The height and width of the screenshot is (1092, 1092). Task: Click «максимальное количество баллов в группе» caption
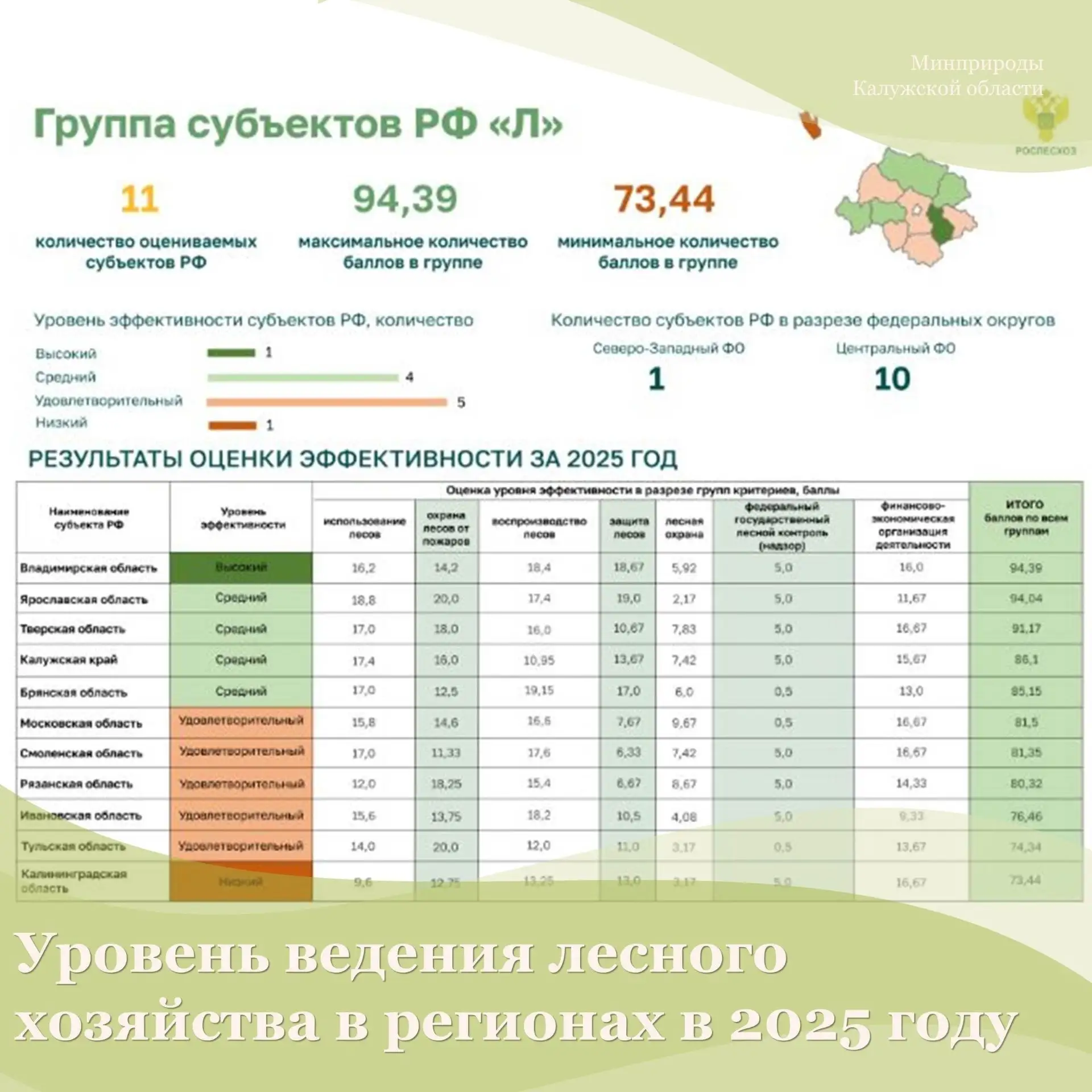[x=413, y=252]
